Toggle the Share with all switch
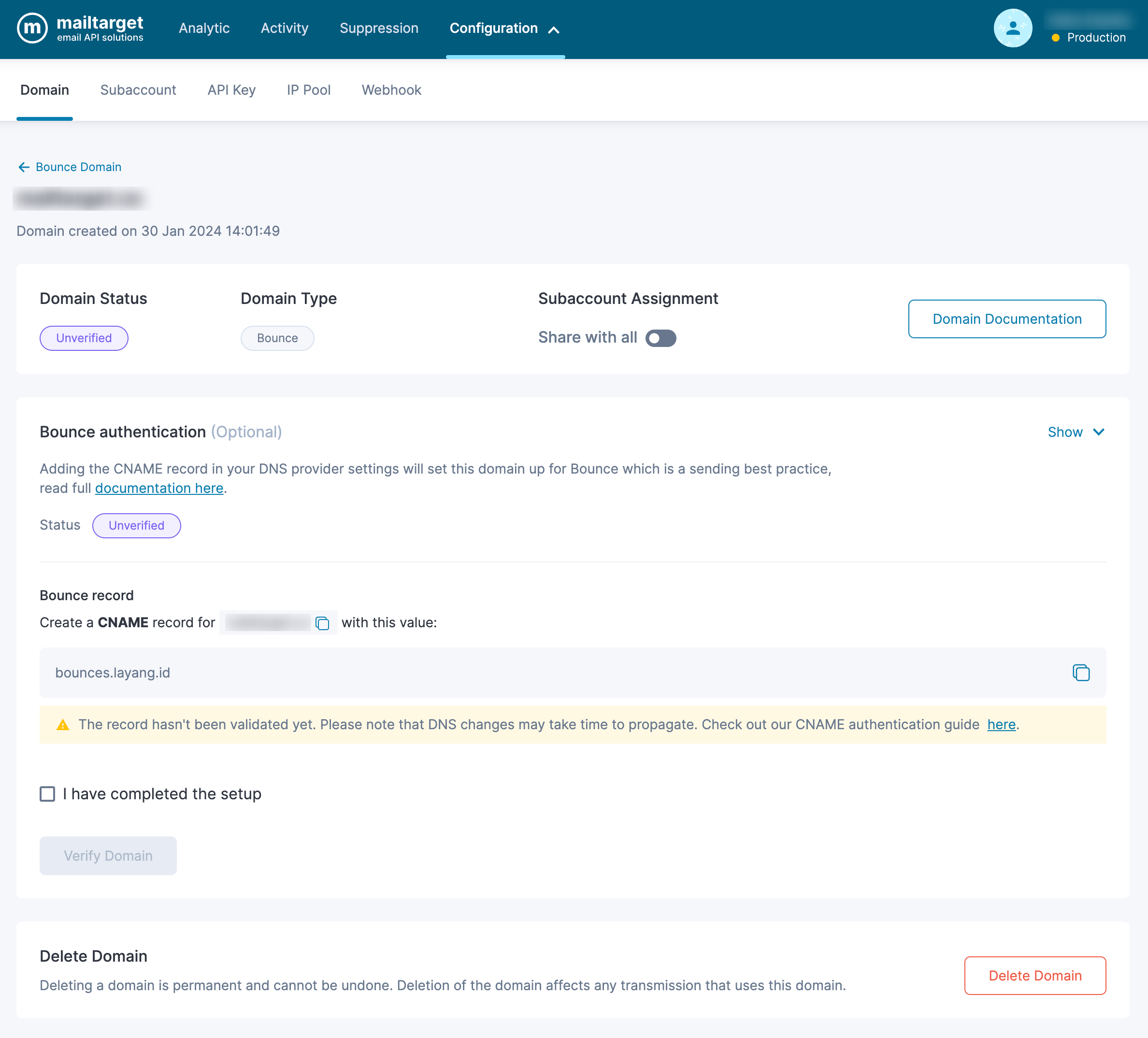Image resolution: width=1148 pixels, height=1038 pixels. click(x=660, y=338)
